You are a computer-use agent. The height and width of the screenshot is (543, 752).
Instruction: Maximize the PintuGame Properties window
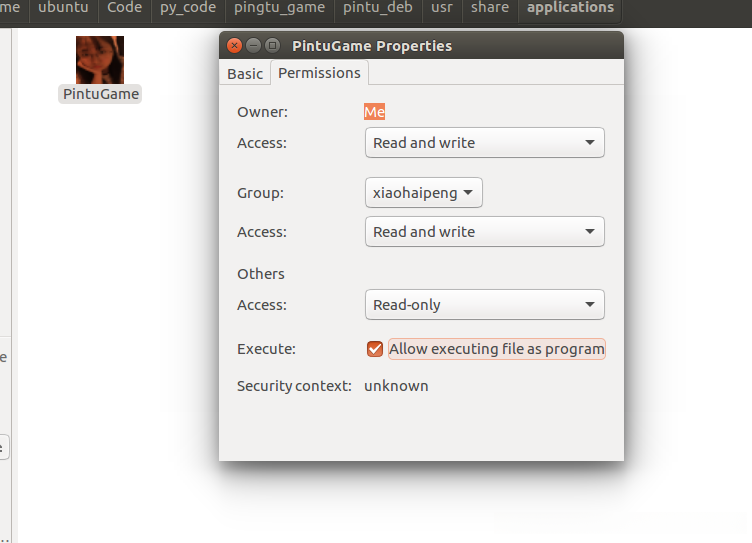point(272,46)
